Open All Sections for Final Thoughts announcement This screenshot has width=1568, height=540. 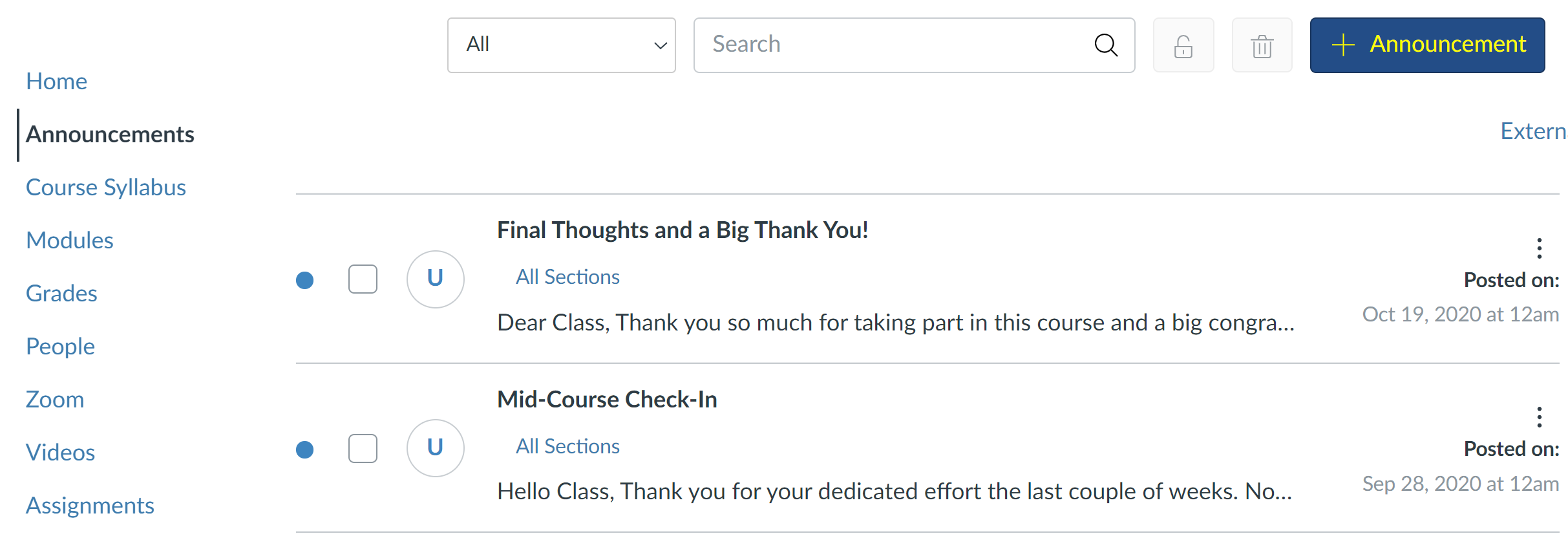pyautogui.click(x=567, y=276)
